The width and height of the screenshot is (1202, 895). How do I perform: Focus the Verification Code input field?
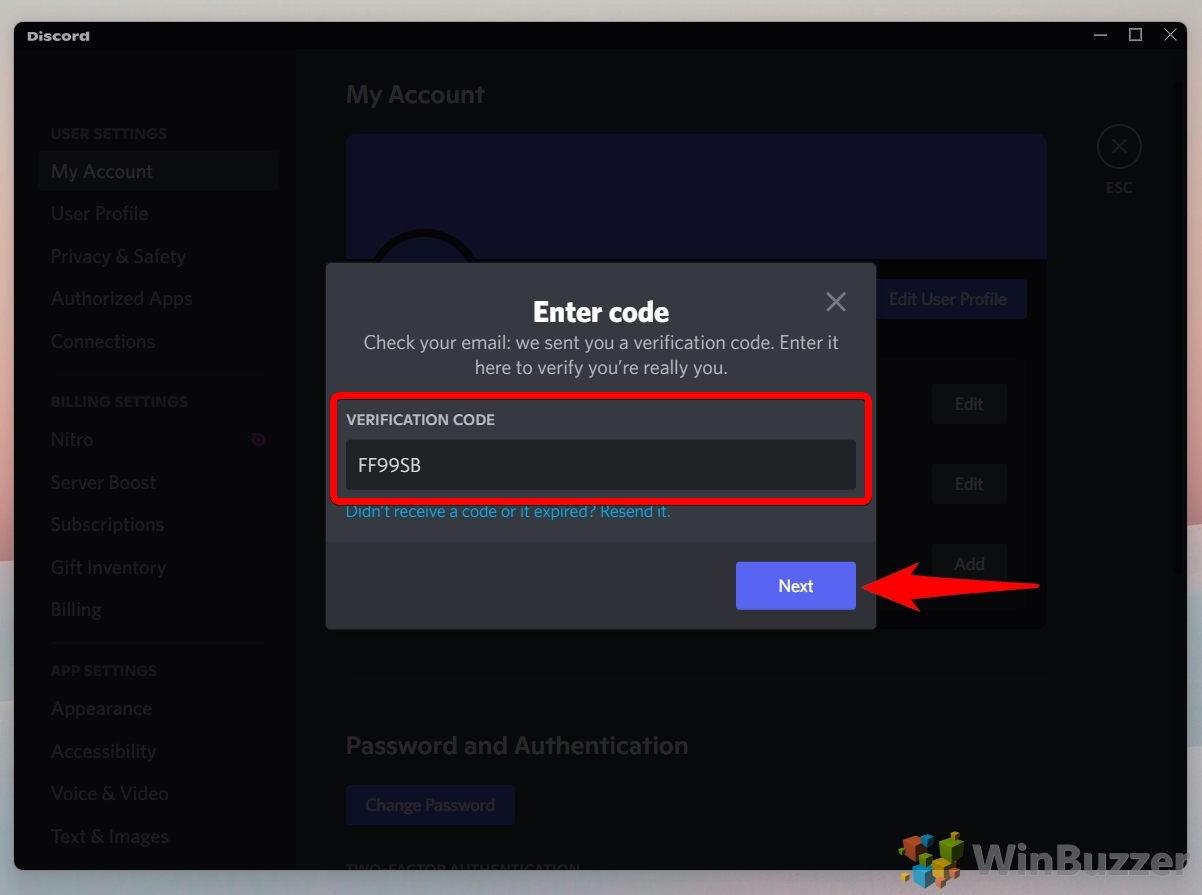tap(601, 465)
